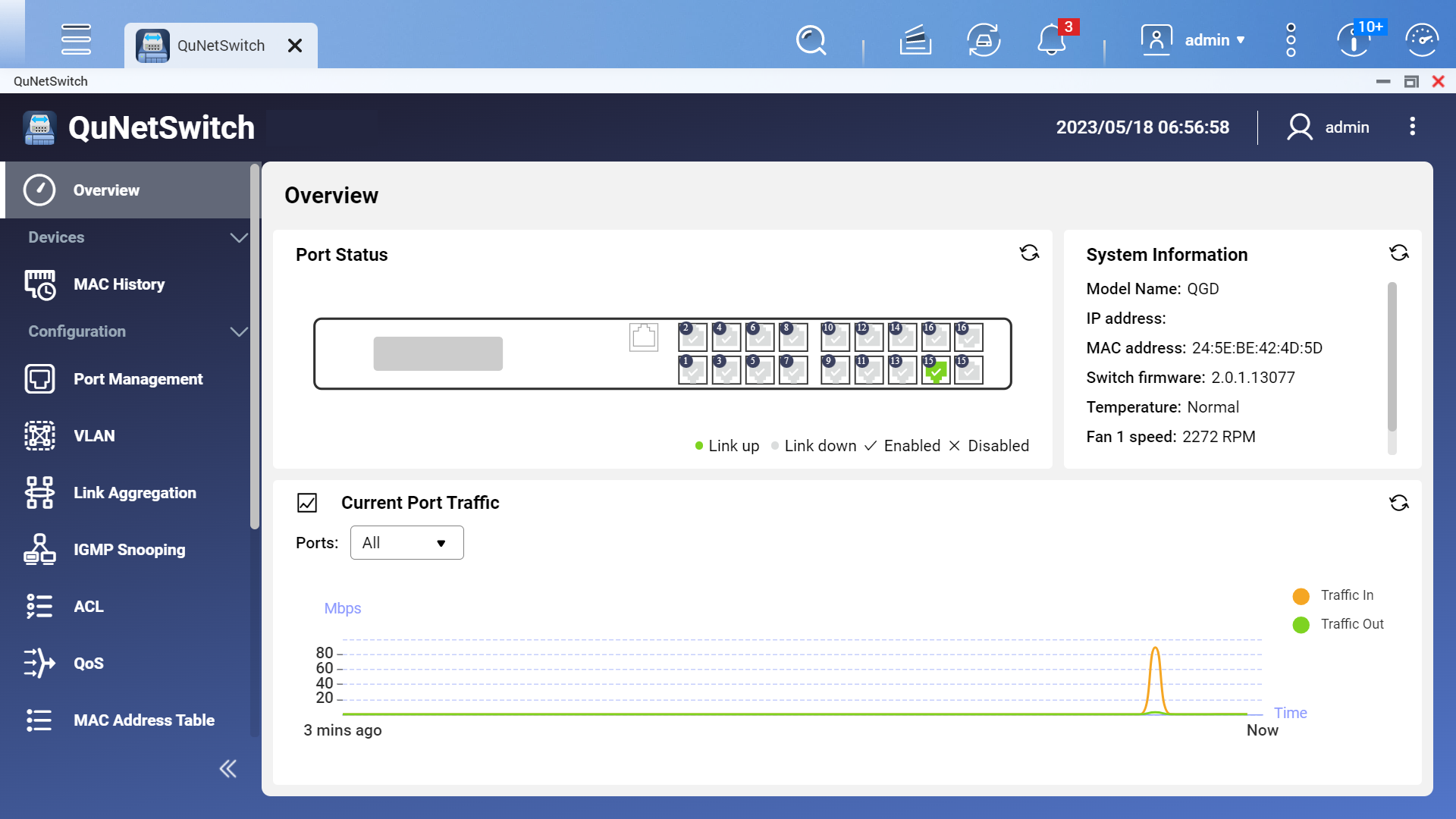This screenshot has width=1456, height=819.
Task: Open the main hamburger menu
Action: pyautogui.click(x=76, y=39)
